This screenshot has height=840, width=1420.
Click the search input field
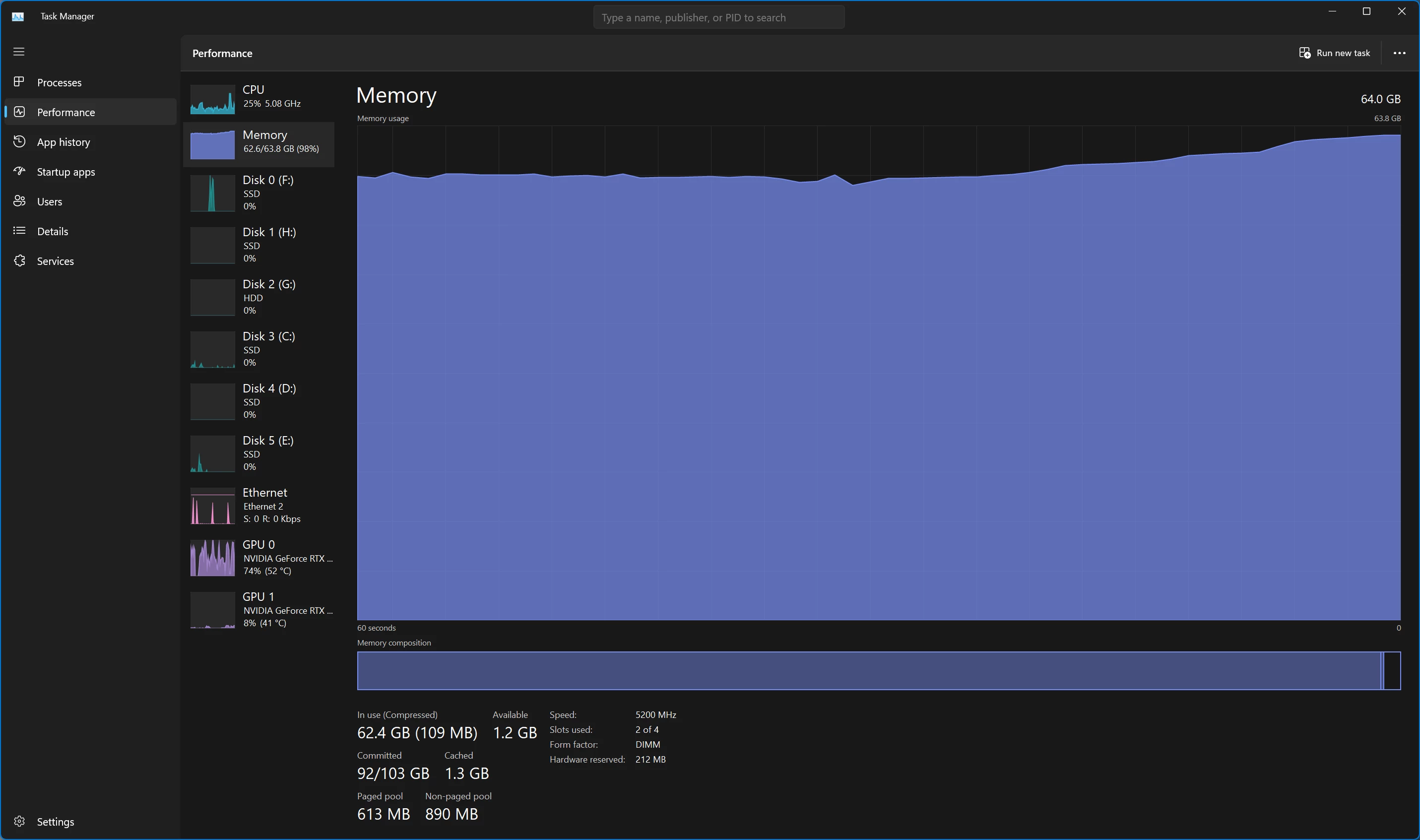tap(718, 17)
